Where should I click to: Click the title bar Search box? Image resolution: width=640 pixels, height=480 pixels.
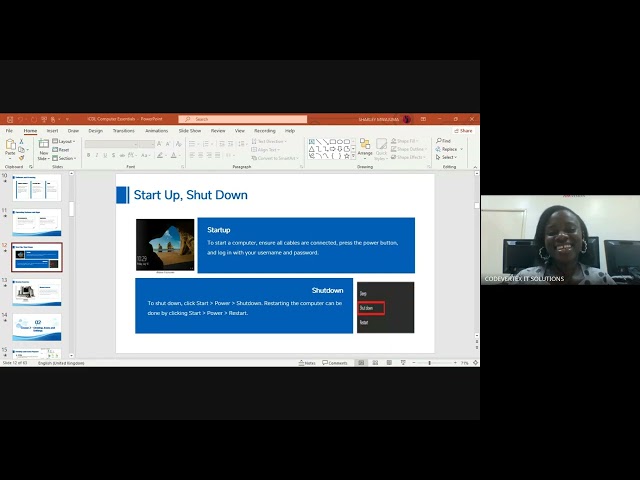click(242, 119)
